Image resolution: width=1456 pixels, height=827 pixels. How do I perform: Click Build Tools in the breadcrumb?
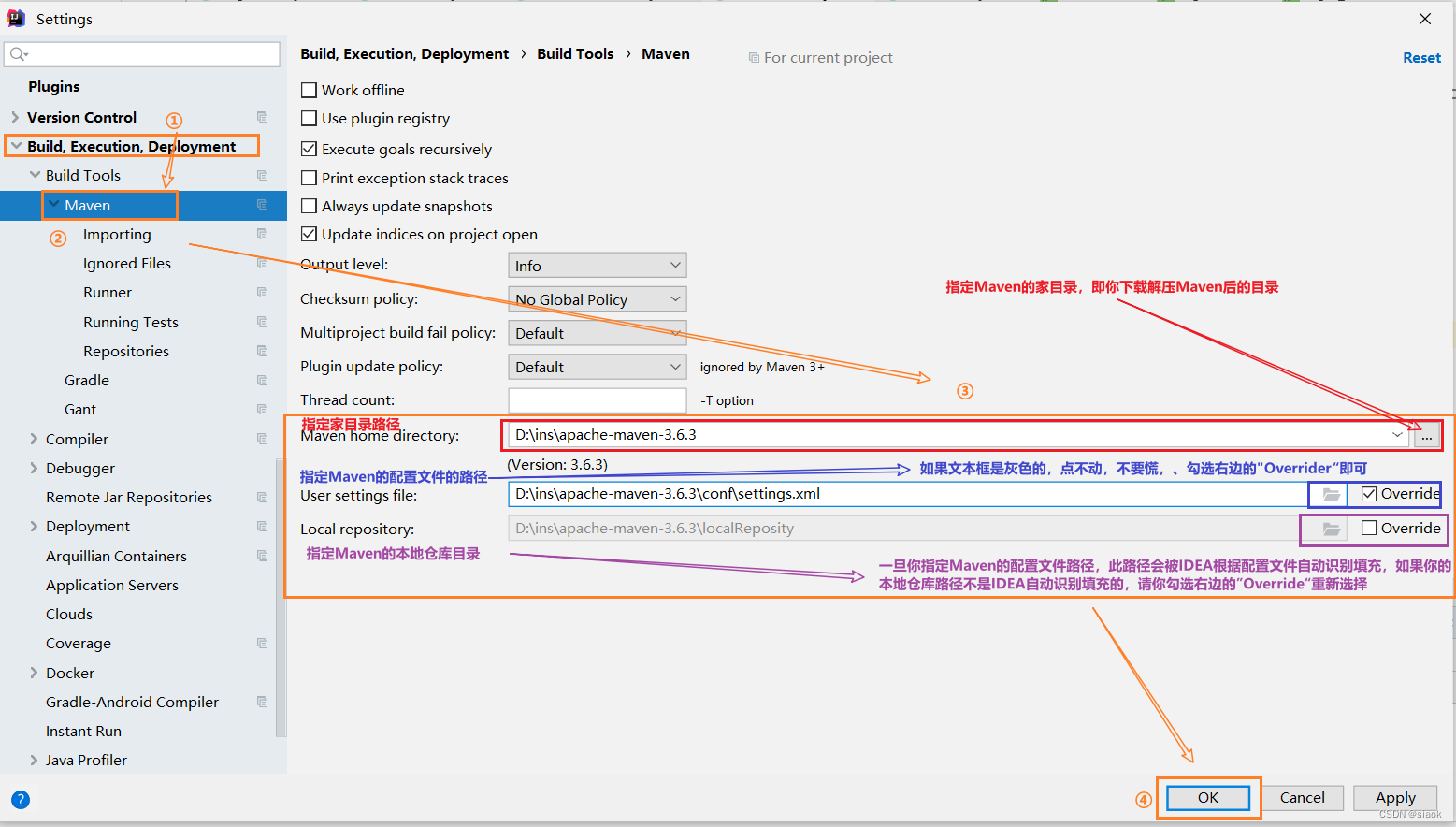pos(575,54)
